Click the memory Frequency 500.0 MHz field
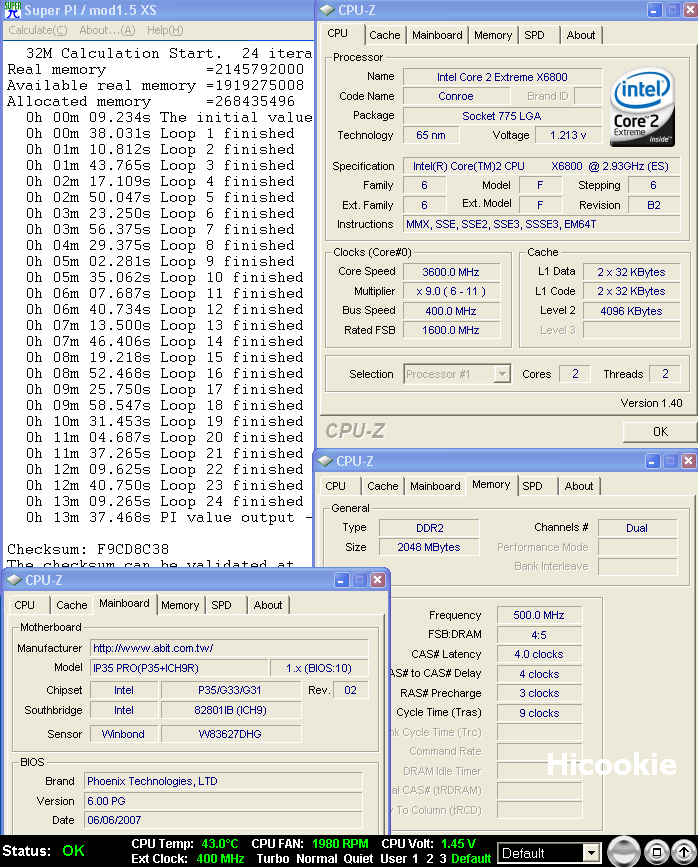The width and height of the screenshot is (698, 867). (539, 615)
